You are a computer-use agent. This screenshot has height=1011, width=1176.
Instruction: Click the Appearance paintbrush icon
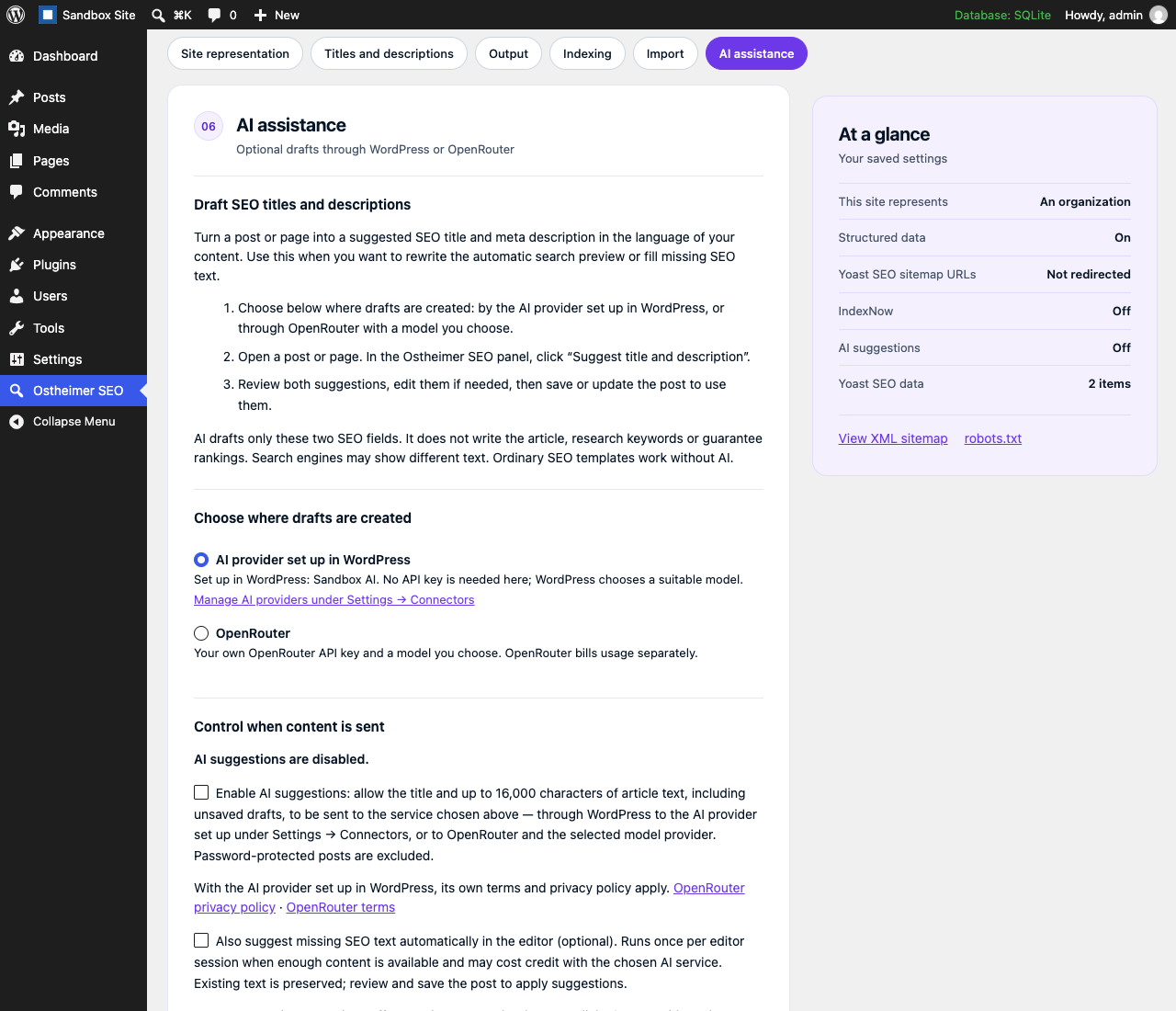(17, 233)
